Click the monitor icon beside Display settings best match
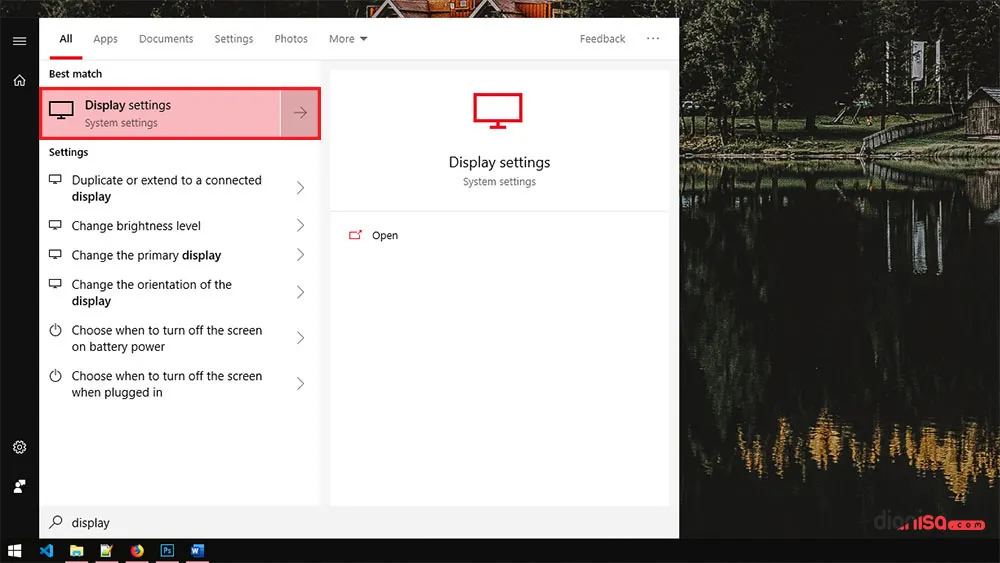Screen dimensions: 1000x563 point(61,111)
